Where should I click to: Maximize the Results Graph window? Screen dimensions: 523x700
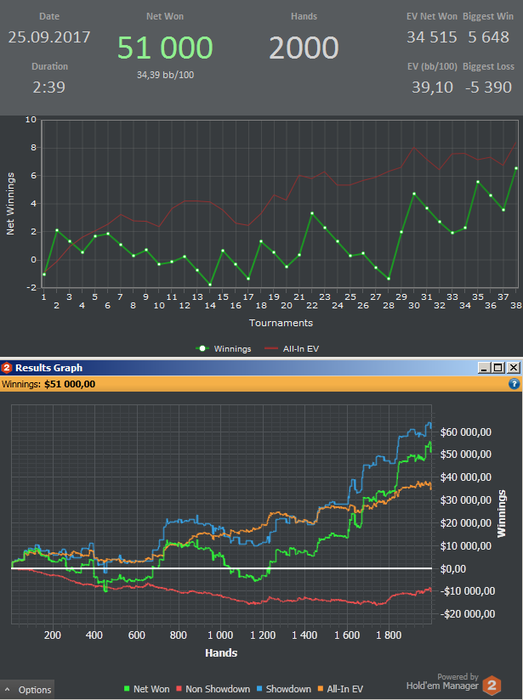(498, 368)
